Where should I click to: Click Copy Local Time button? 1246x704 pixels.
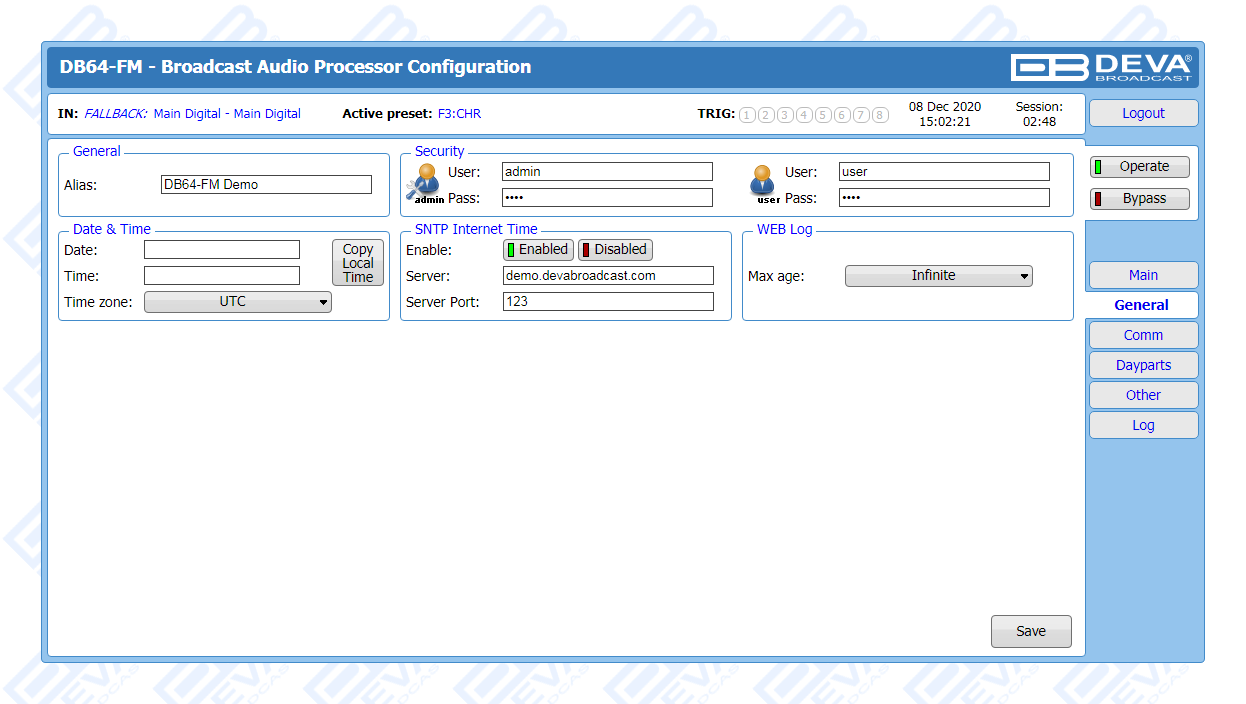click(x=357, y=263)
